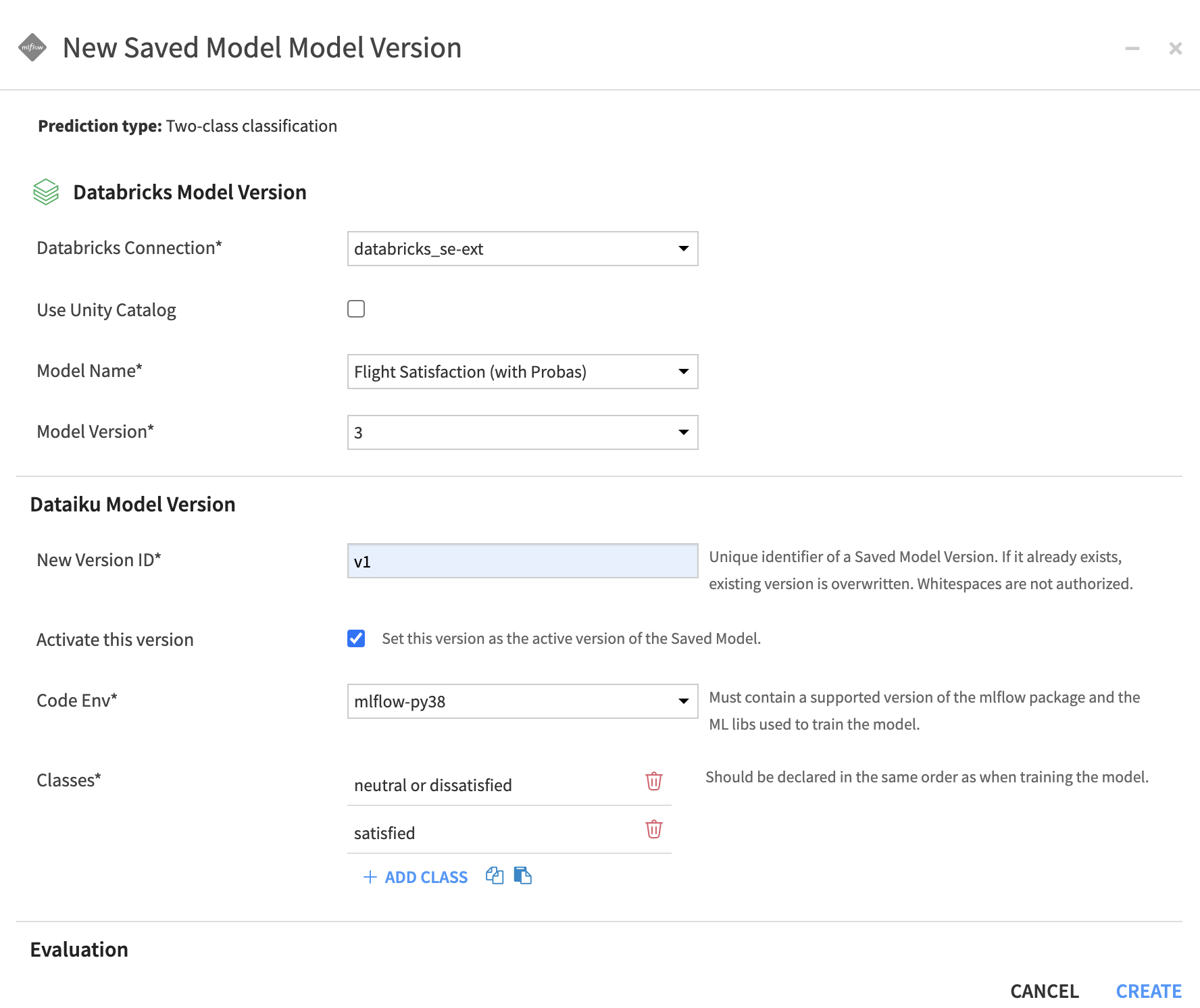Click the 'Dataiku Model Version' heading

133,504
